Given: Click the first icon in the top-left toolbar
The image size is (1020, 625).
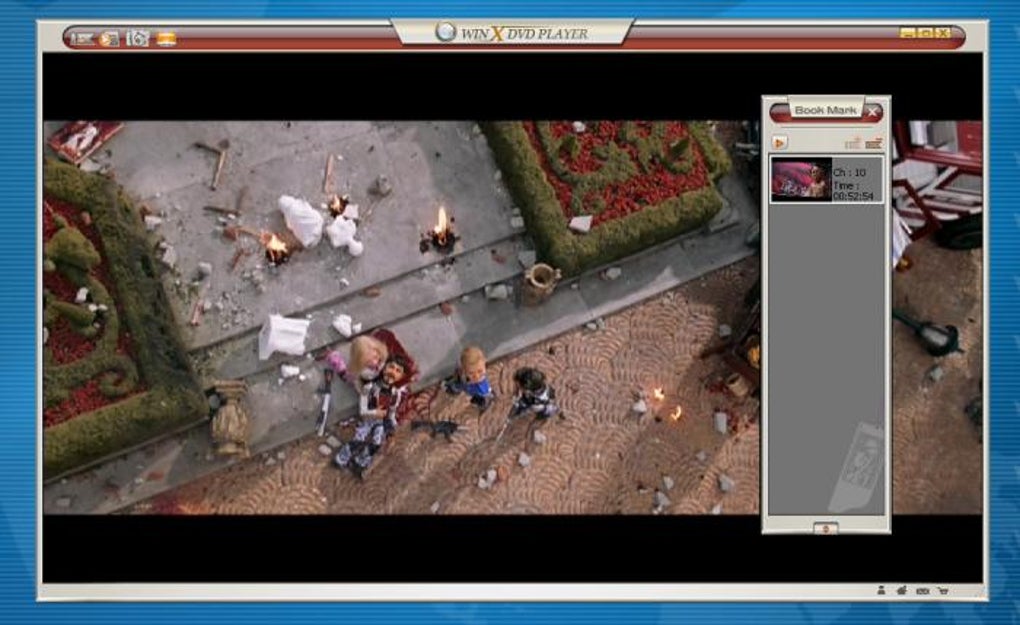Looking at the screenshot, I should [x=81, y=39].
